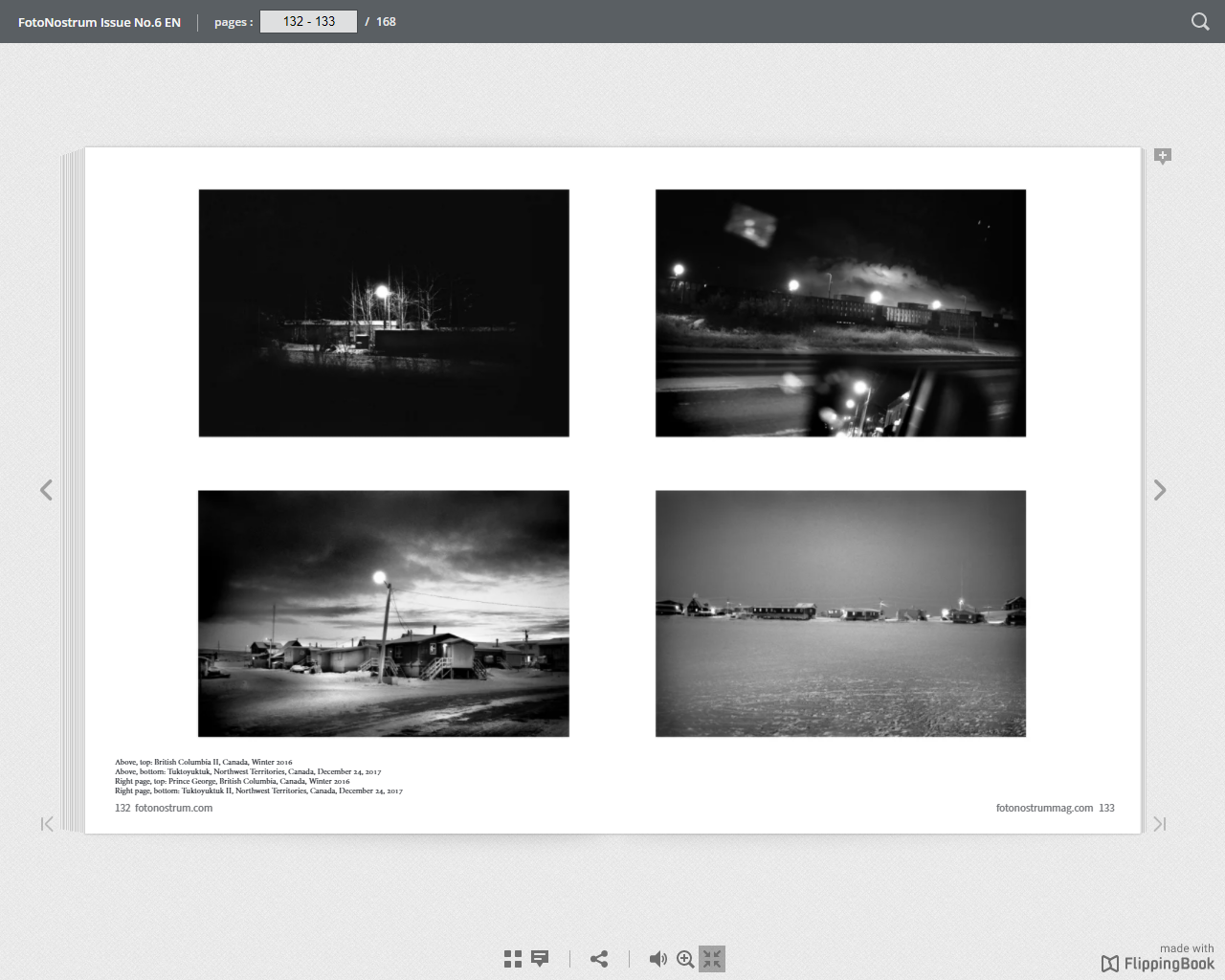Click the fotonostrummag.com footer text
The width and height of the screenshot is (1225, 980).
pyautogui.click(x=1044, y=808)
